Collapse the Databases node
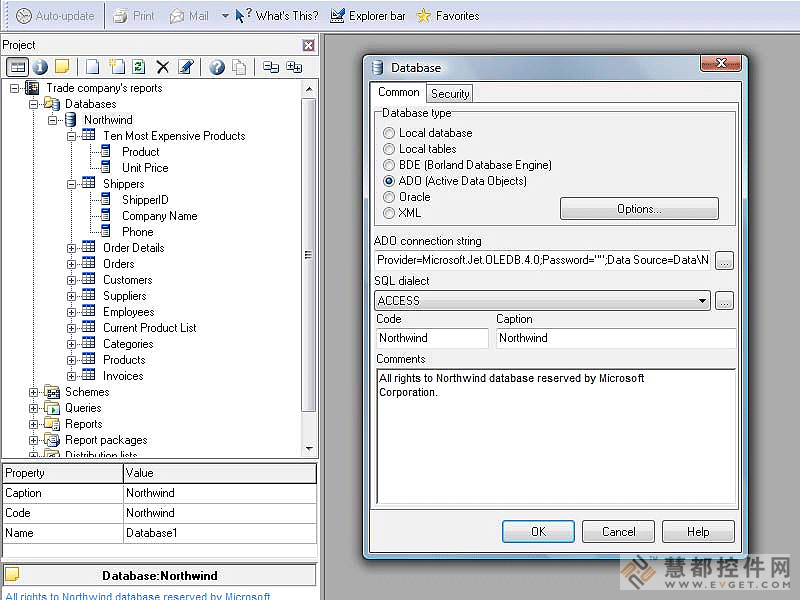The height and width of the screenshot is (600, 800). [33, 104]
